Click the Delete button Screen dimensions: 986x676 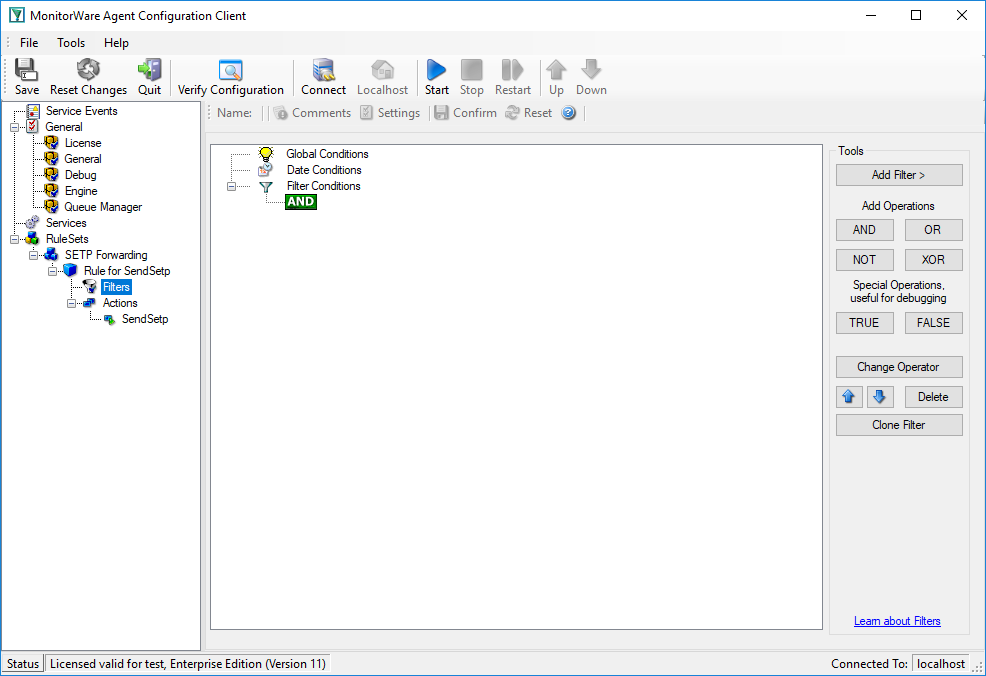[933, 397]
